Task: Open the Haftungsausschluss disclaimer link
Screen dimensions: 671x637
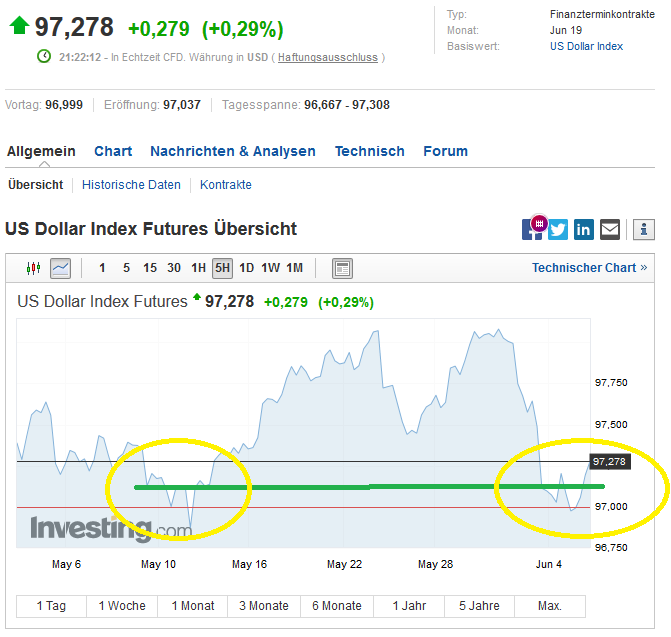Action: [x=328, y=58]
